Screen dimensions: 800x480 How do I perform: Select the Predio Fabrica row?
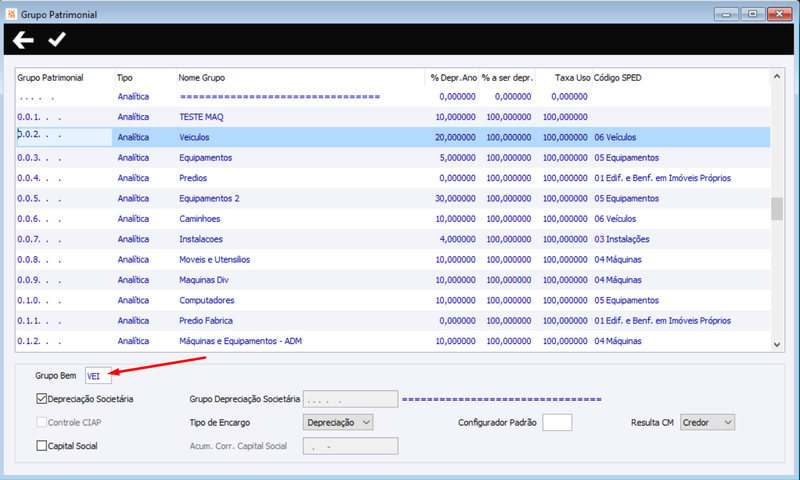(x=393, y=320)
